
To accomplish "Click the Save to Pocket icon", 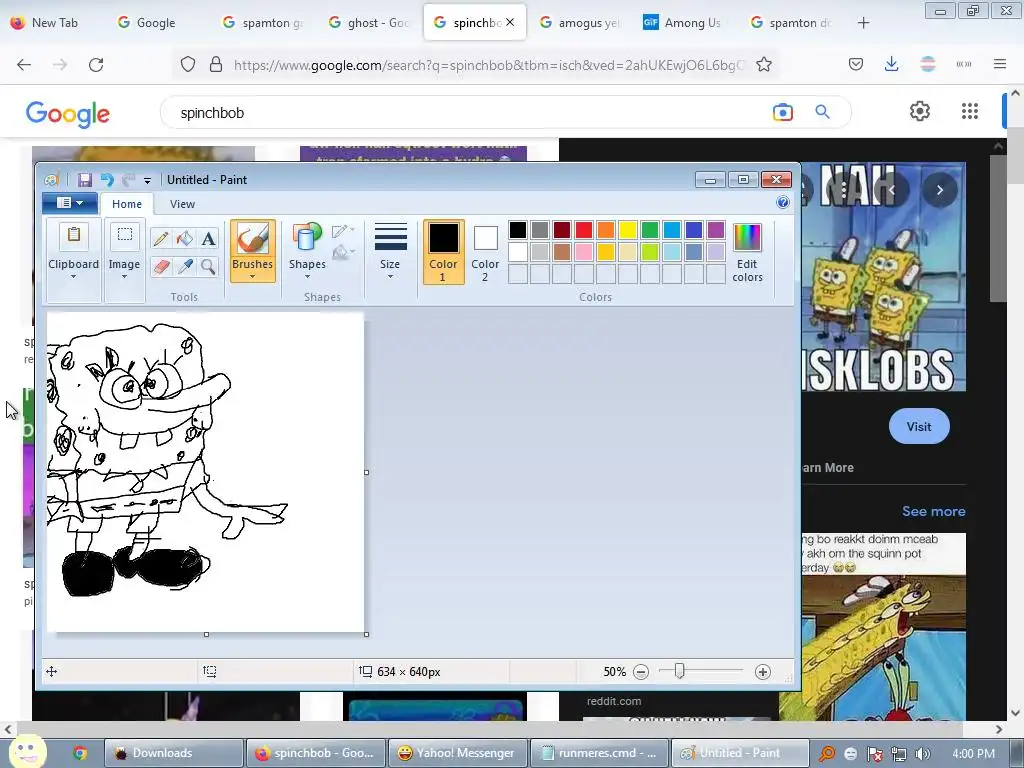I will pos(856,64).
